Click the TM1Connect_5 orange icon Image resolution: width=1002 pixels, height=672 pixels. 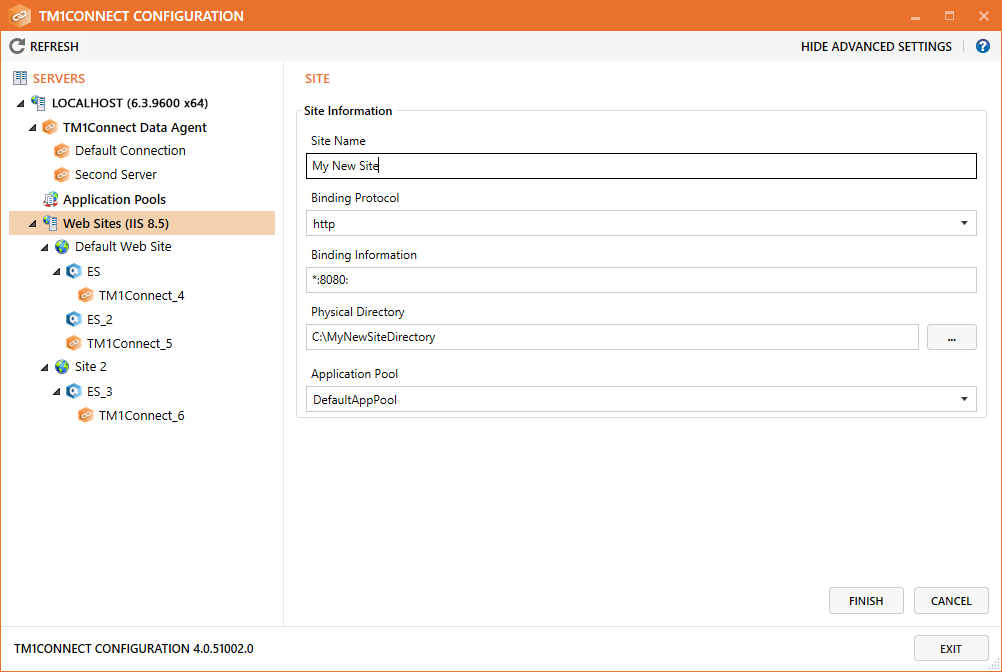pyautogui.click(x=74, y=343)
